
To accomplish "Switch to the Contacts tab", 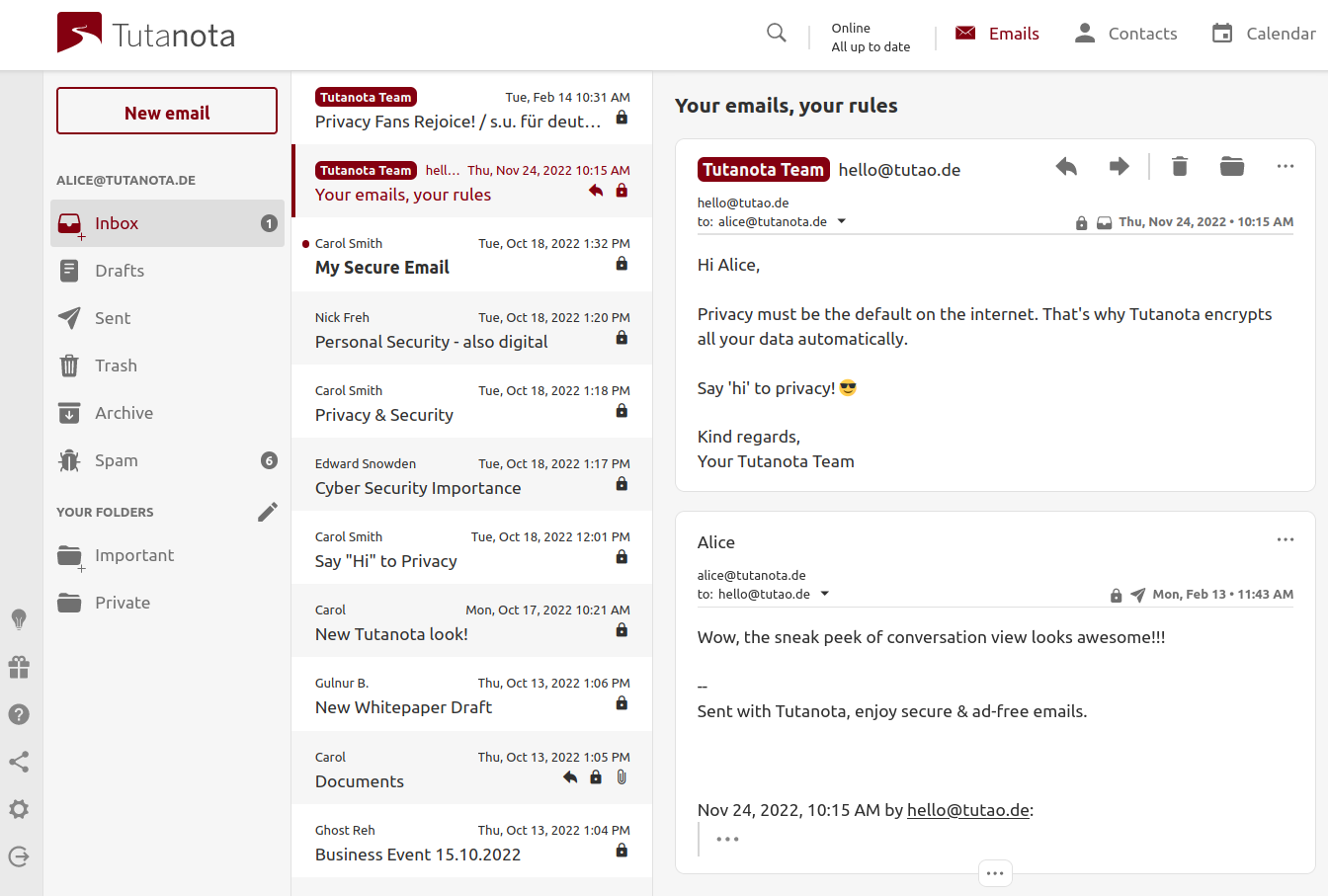I will [1125, 34].
